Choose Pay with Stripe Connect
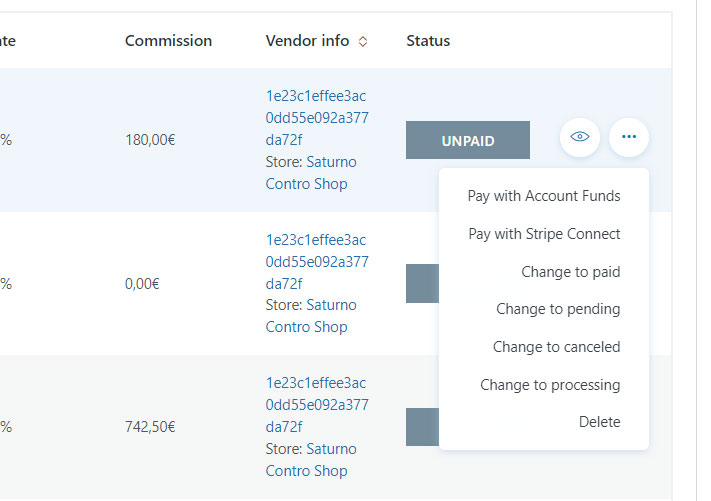Image resolution: width=711 pixels, height=501 pixels. pos(544,234)
